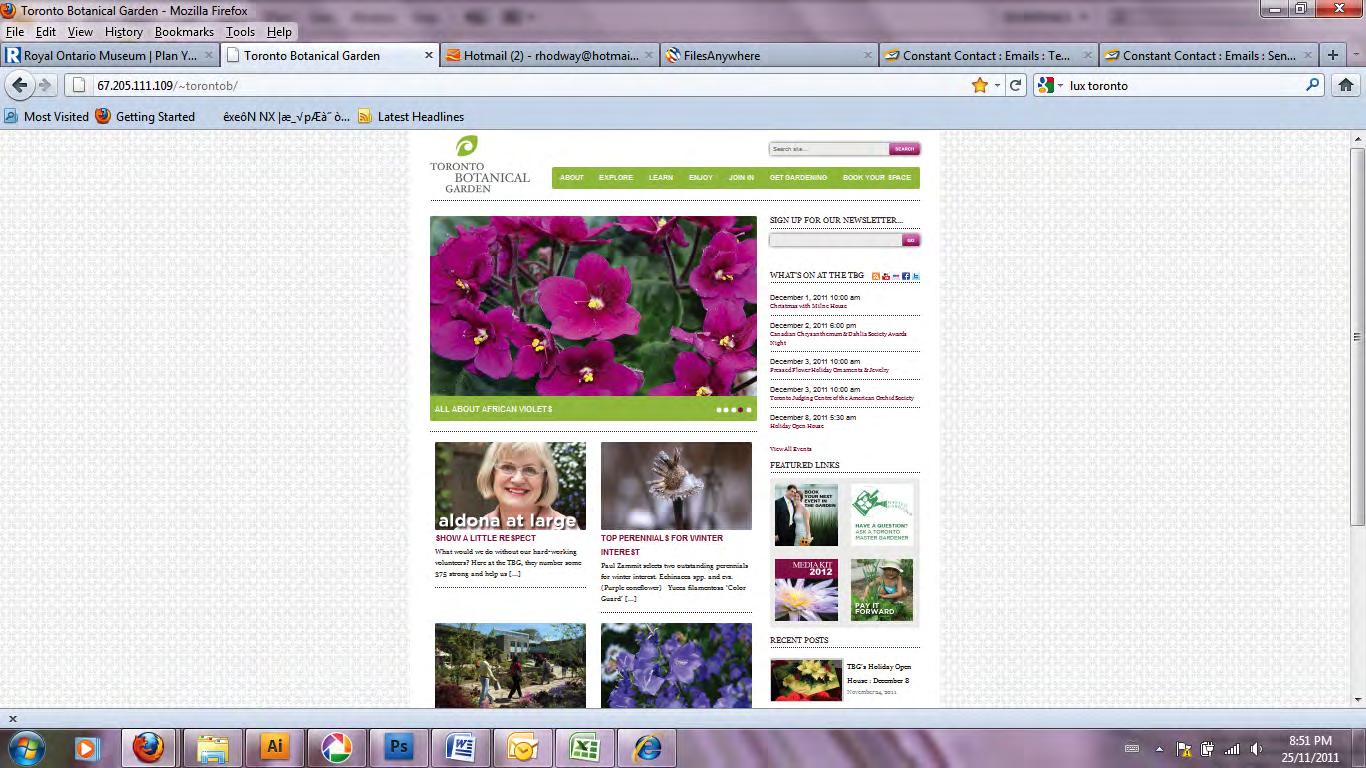Switch to Adobe Illustrator in the taskbar
Screen dimensions: 1366x768
(x=273, y=748)
